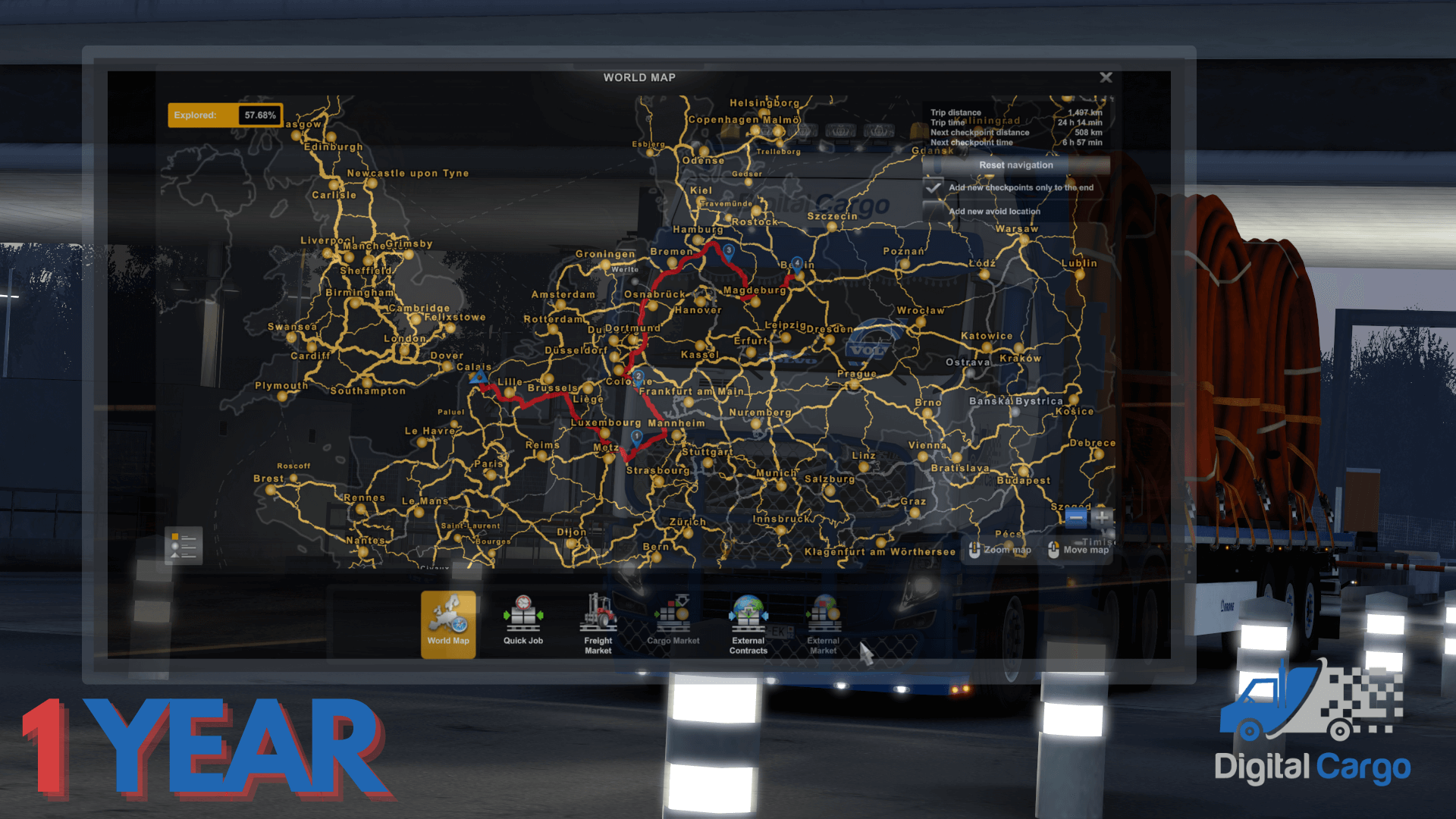Click the Lublin city label
The image size is (1456, 819).
click(x=1079, y=263)
